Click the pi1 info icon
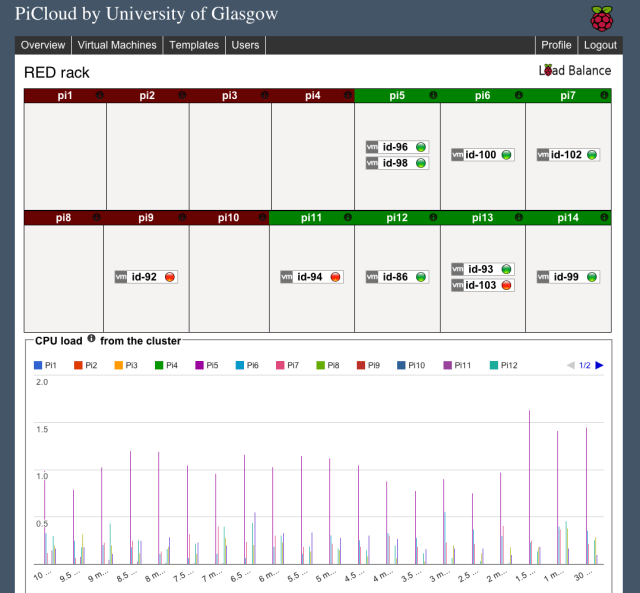Viewport: 640px width, 593px height. tap(100, 95)
